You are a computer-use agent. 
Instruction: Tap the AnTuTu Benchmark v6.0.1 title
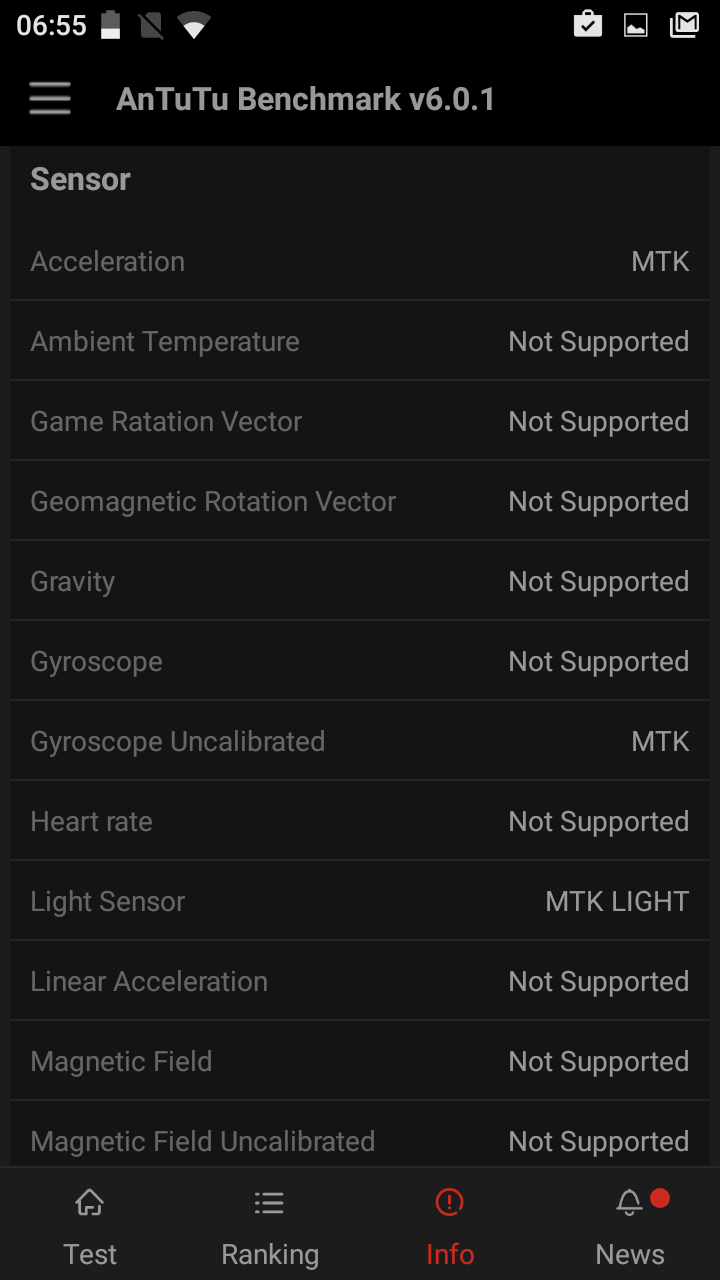click(305, 99)
